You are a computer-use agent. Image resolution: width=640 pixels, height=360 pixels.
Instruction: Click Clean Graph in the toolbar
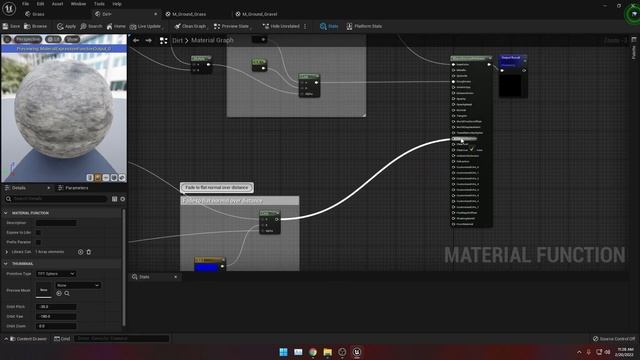click(190, 26)
